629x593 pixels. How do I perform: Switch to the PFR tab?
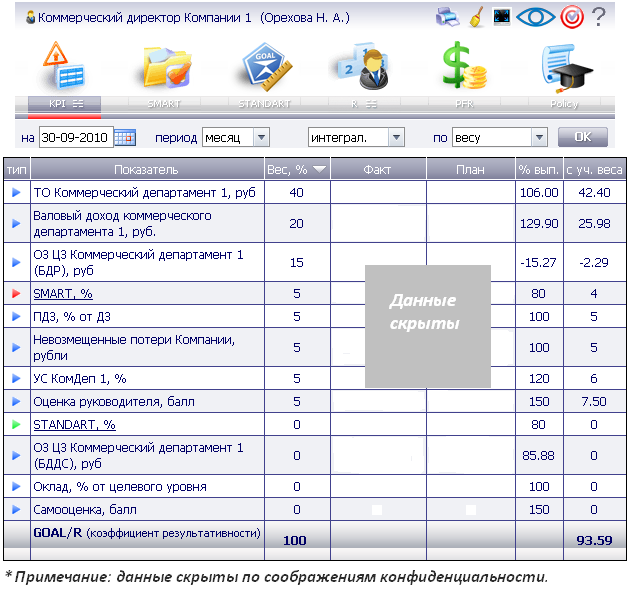coord(464,104)
